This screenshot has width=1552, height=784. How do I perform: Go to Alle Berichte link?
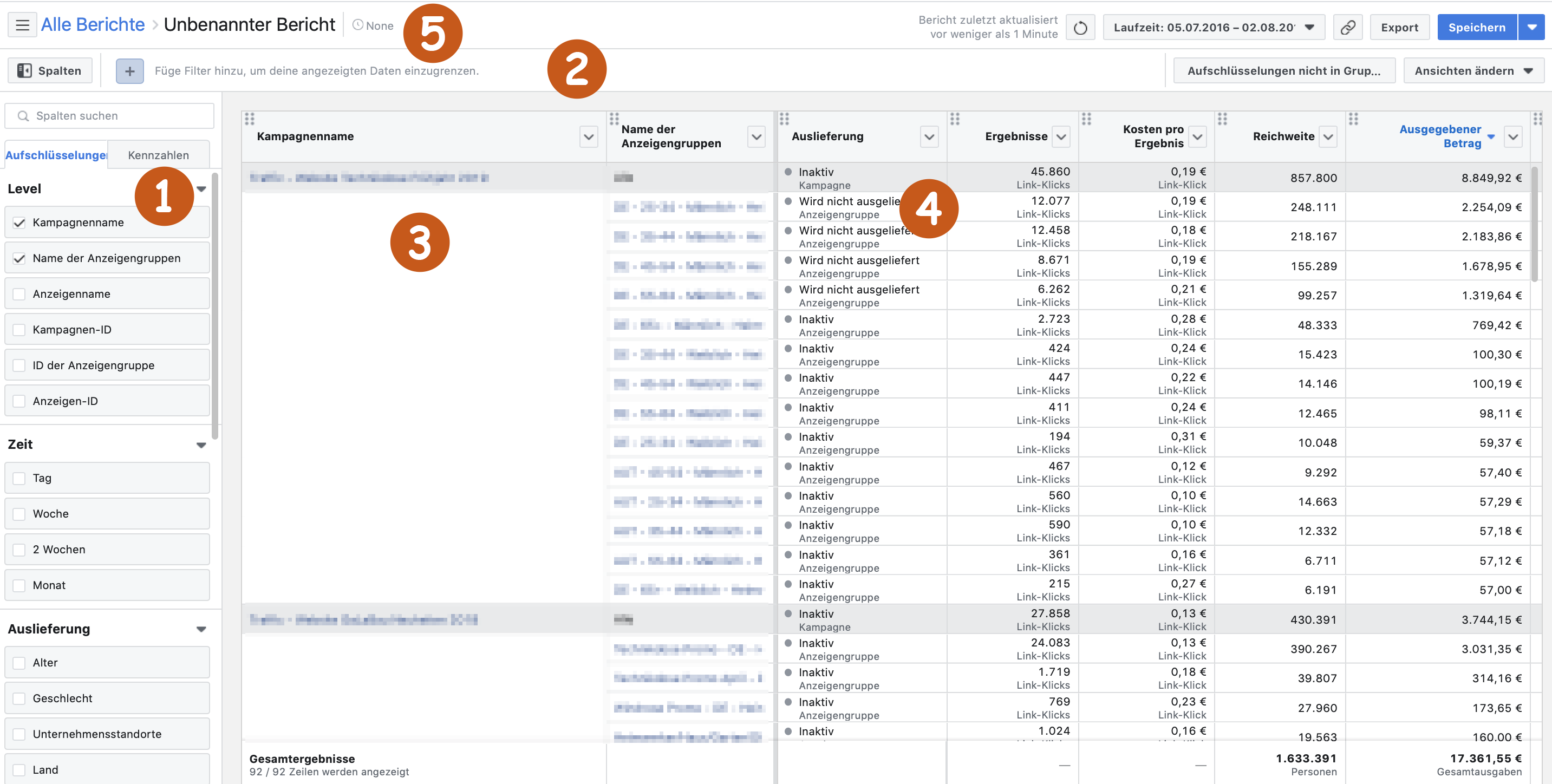tap(93, 25)
